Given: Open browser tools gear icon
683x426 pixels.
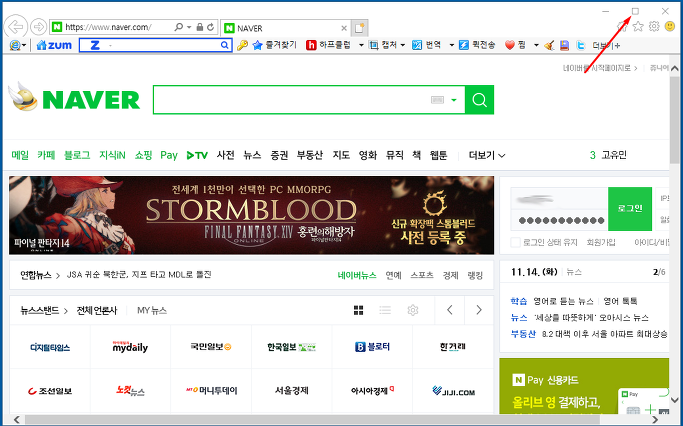Looking at the screenshot, I should [x=654, y=26].
